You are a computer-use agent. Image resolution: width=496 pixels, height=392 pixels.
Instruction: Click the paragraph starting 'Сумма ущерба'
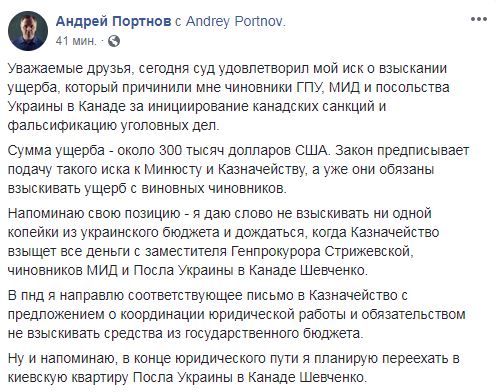[x=238, y=170]
